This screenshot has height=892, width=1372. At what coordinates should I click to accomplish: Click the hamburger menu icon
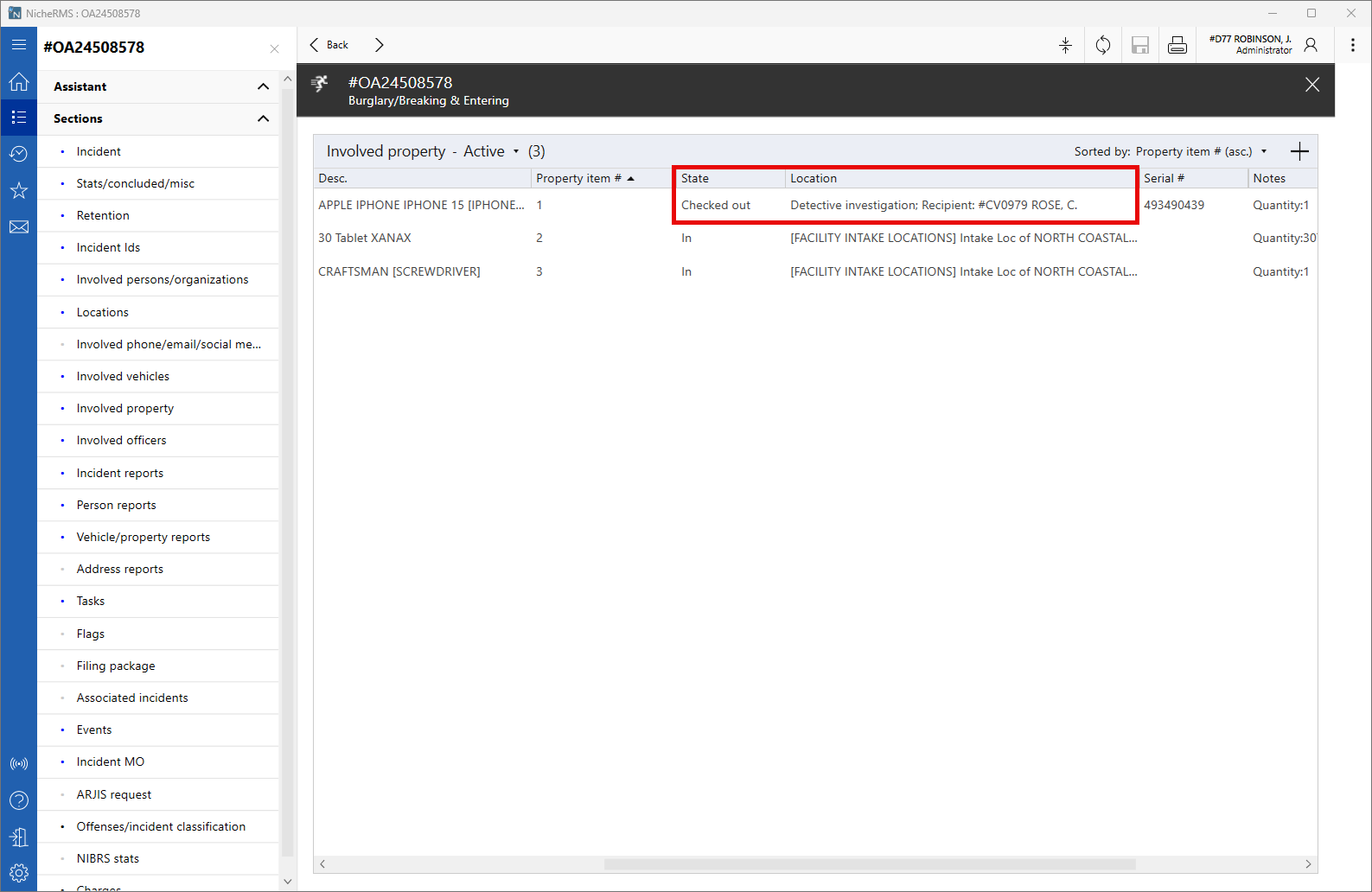pos(19,44)
